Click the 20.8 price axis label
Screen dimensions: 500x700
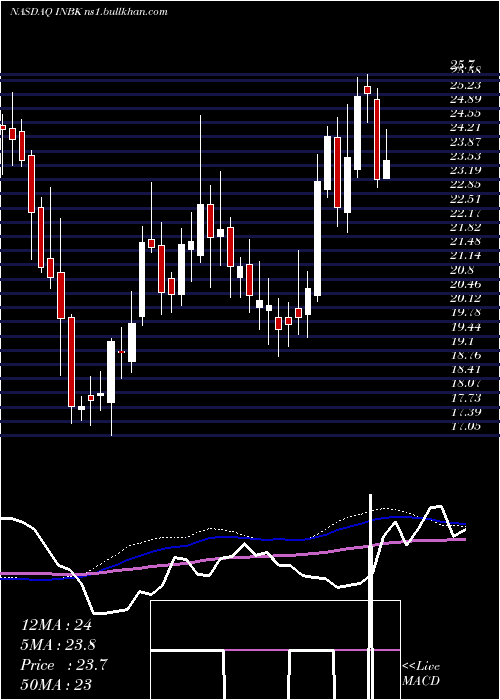(x=461, y=271)
